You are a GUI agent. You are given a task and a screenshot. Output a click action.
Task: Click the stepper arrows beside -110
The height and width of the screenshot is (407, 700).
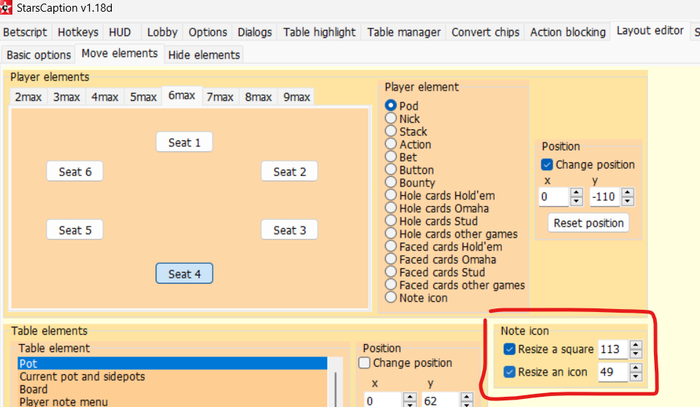coord(628,197)
